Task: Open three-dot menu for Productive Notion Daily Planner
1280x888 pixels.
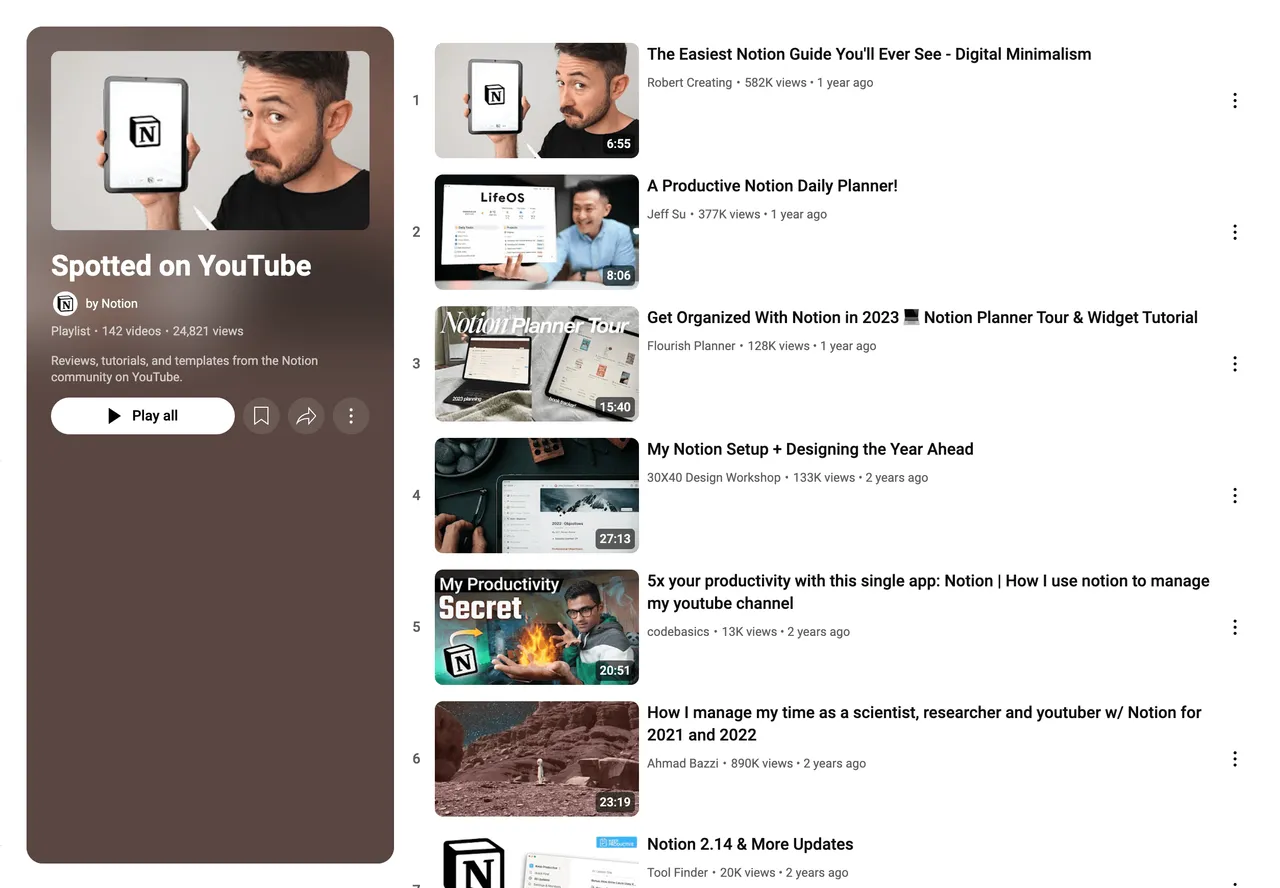Action: pyautogui.click(x=1234, y=232)
